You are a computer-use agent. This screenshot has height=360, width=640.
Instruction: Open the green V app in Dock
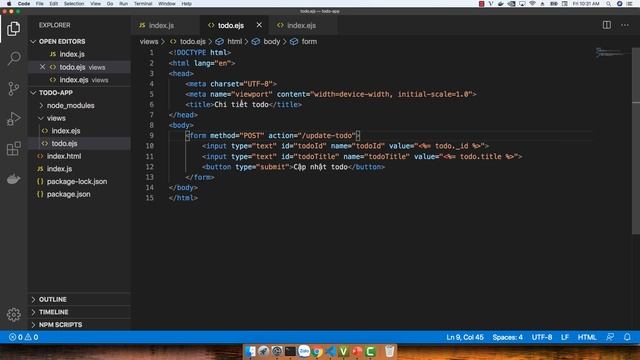pyautogui.click(x=344, y=351)
